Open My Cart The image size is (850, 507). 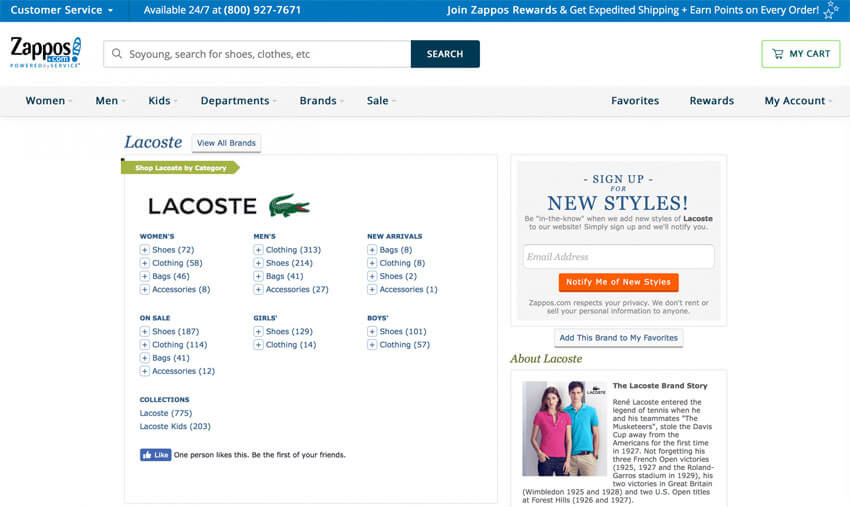pyautogui.click(x=801, y=54)
